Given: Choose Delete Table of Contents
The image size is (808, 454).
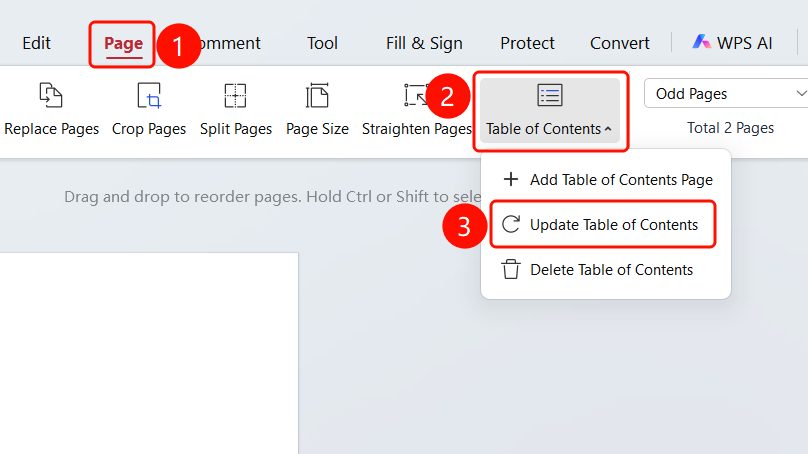Looking at the screenshot, I should click(606, 270).
